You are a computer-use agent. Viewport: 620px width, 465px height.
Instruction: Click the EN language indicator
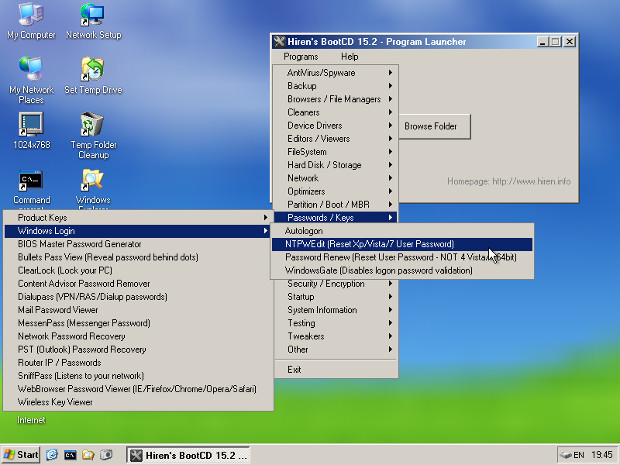579,455
